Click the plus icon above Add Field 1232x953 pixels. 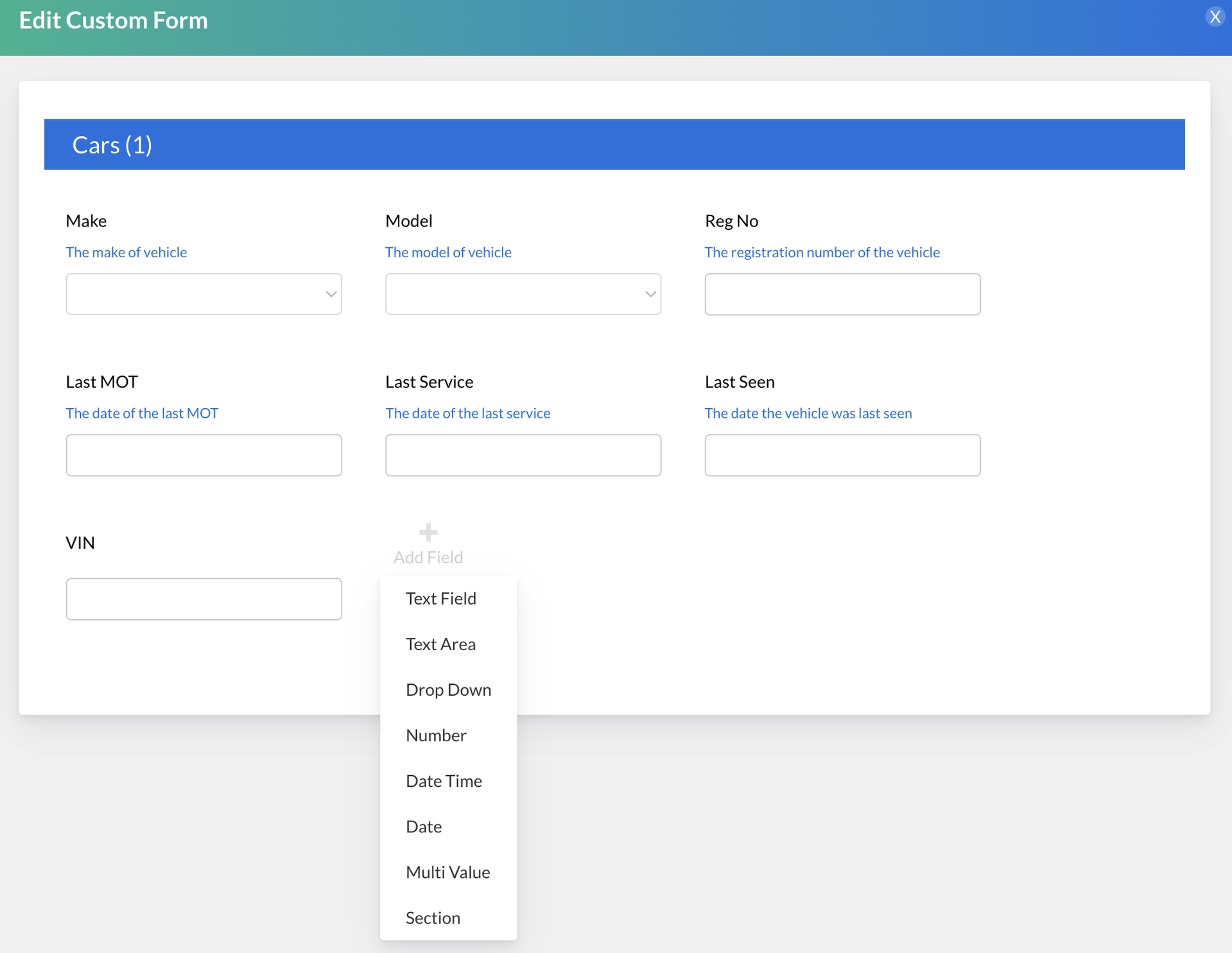pos(428,532)
